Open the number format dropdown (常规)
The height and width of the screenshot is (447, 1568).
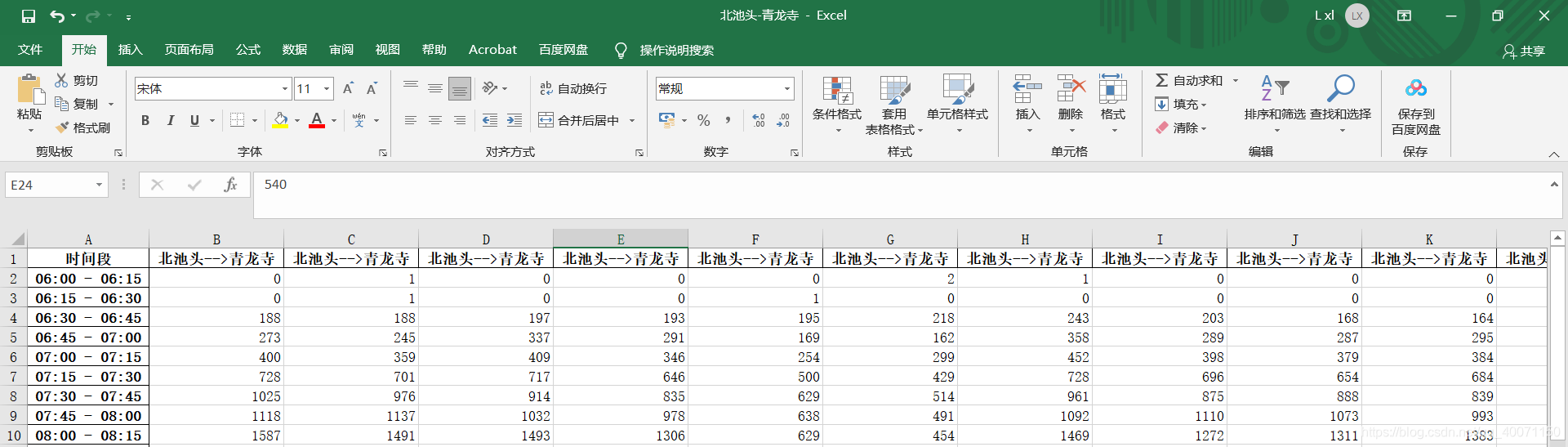coord(787,88)
